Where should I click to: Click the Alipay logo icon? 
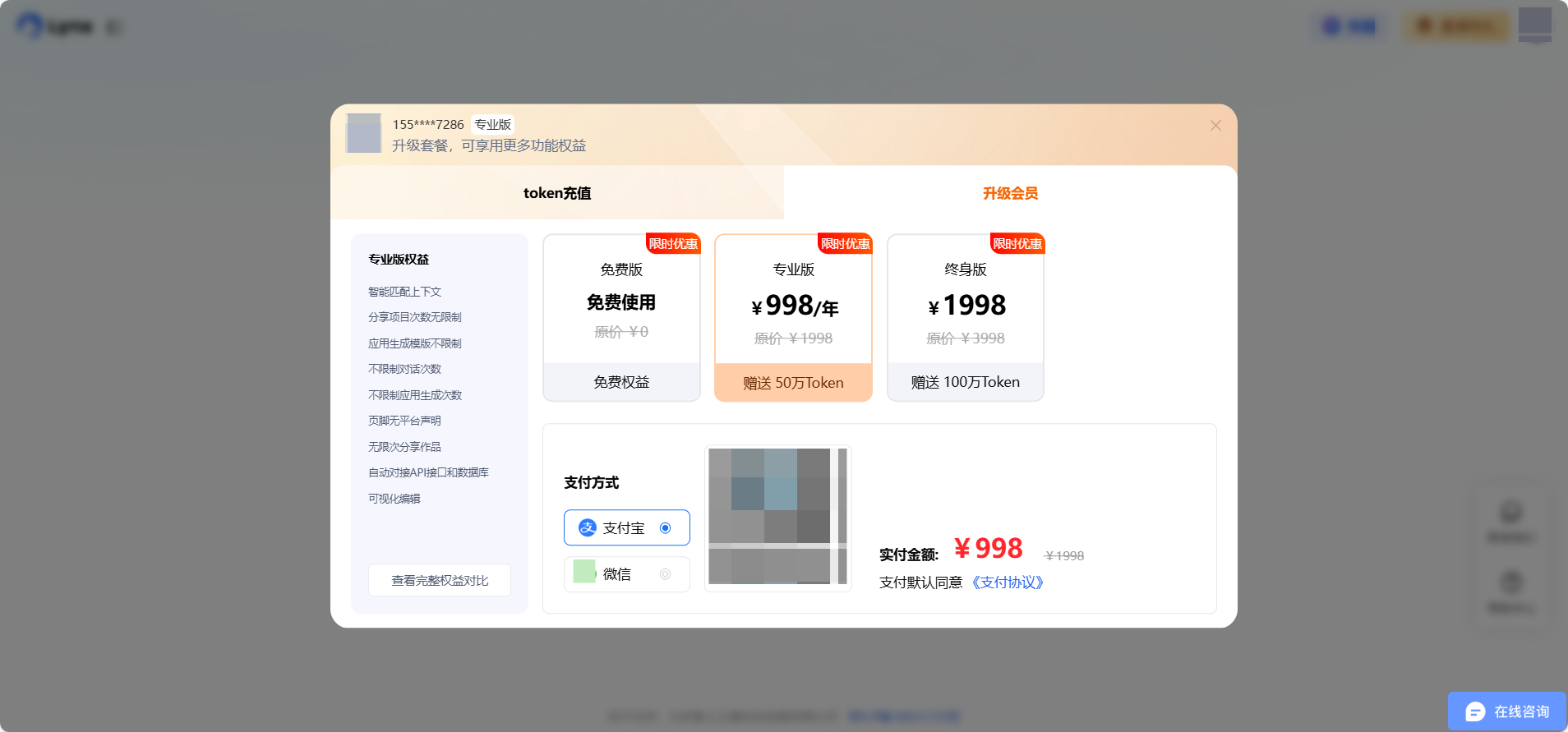click(x=588, y=528)
